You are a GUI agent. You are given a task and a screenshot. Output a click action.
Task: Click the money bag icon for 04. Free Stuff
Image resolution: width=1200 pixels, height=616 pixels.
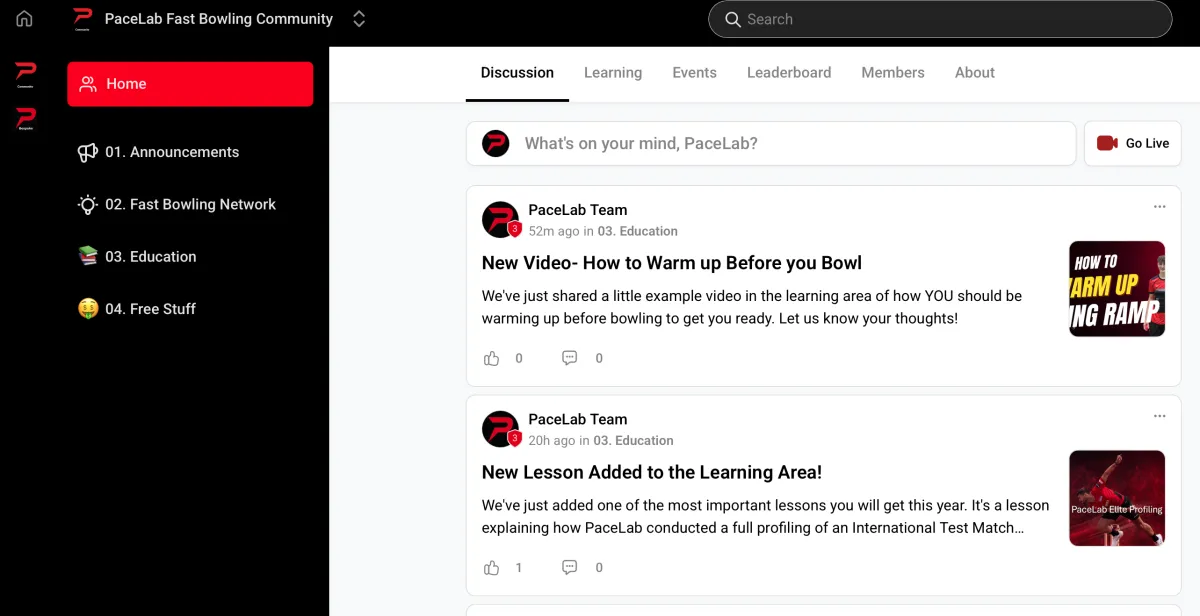click(86, 308)
